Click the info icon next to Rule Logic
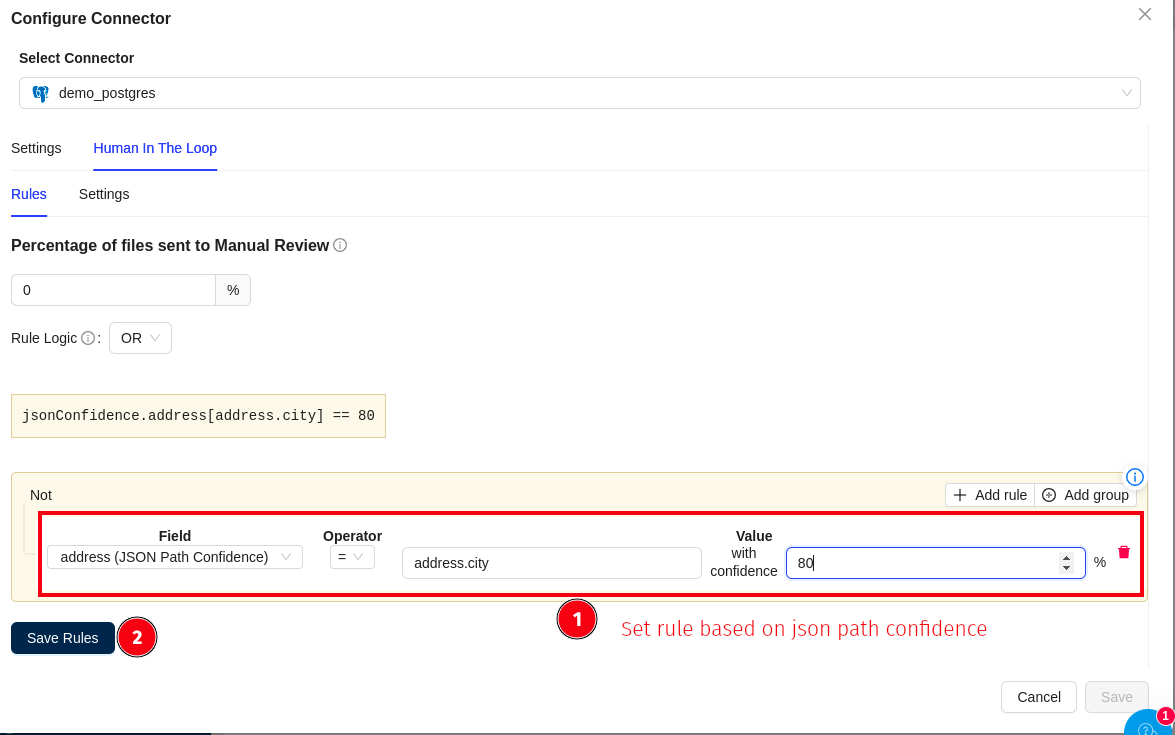 (x=88, y=338)
